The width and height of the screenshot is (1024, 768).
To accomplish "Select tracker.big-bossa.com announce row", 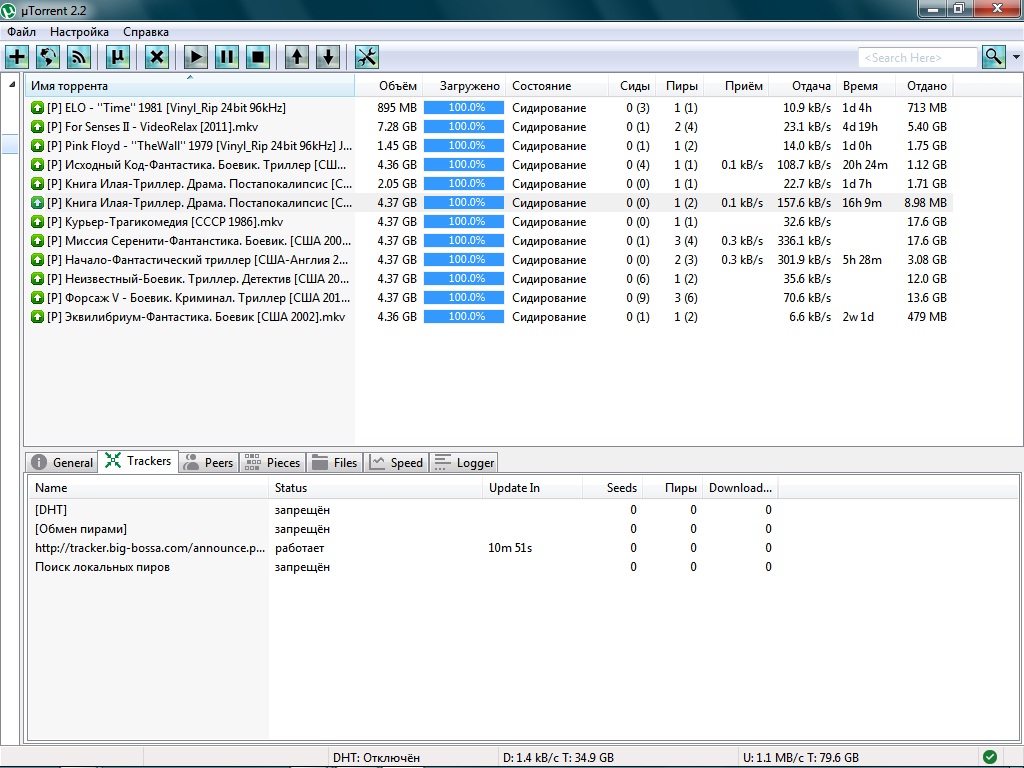I will pos(405,547).
